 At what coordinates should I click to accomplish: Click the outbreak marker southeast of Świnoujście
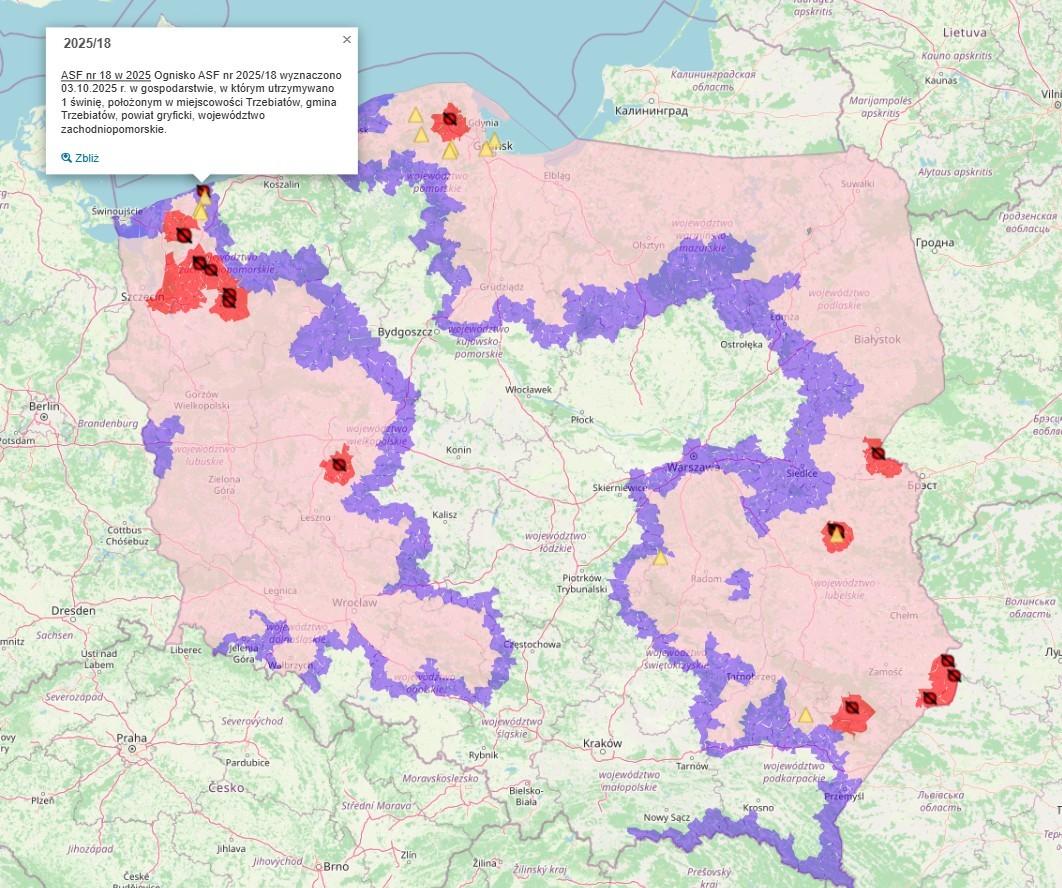[184, 235]
